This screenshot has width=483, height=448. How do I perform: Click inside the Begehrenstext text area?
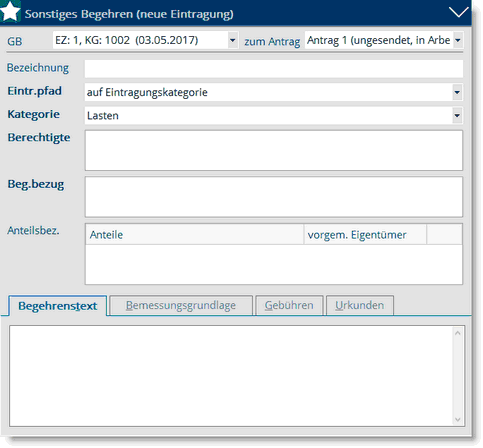(x=231, y=376)
